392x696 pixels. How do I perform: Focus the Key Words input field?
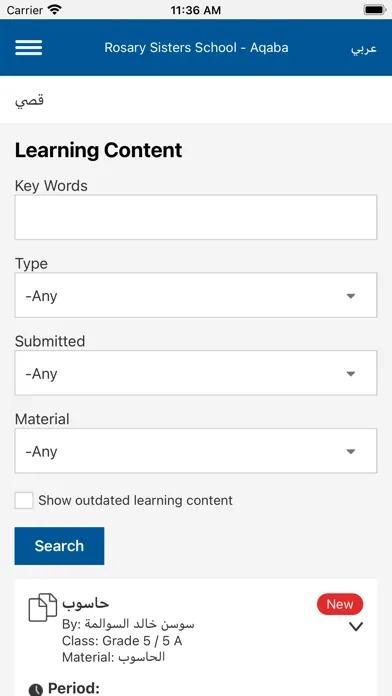pyautogui.click(x=196, y=218)
